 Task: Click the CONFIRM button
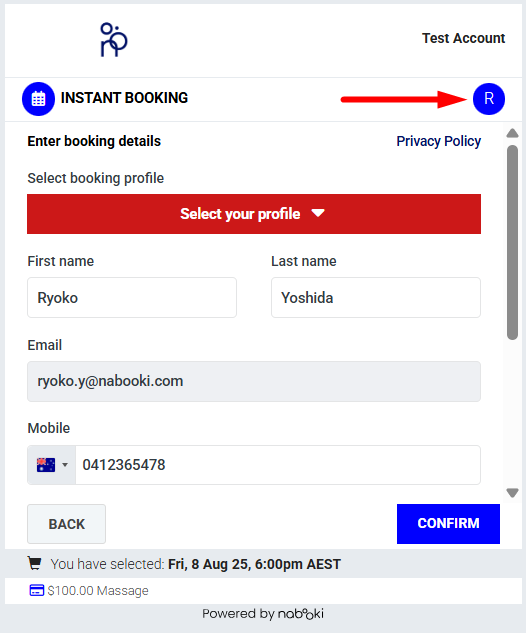click(448, 524)
